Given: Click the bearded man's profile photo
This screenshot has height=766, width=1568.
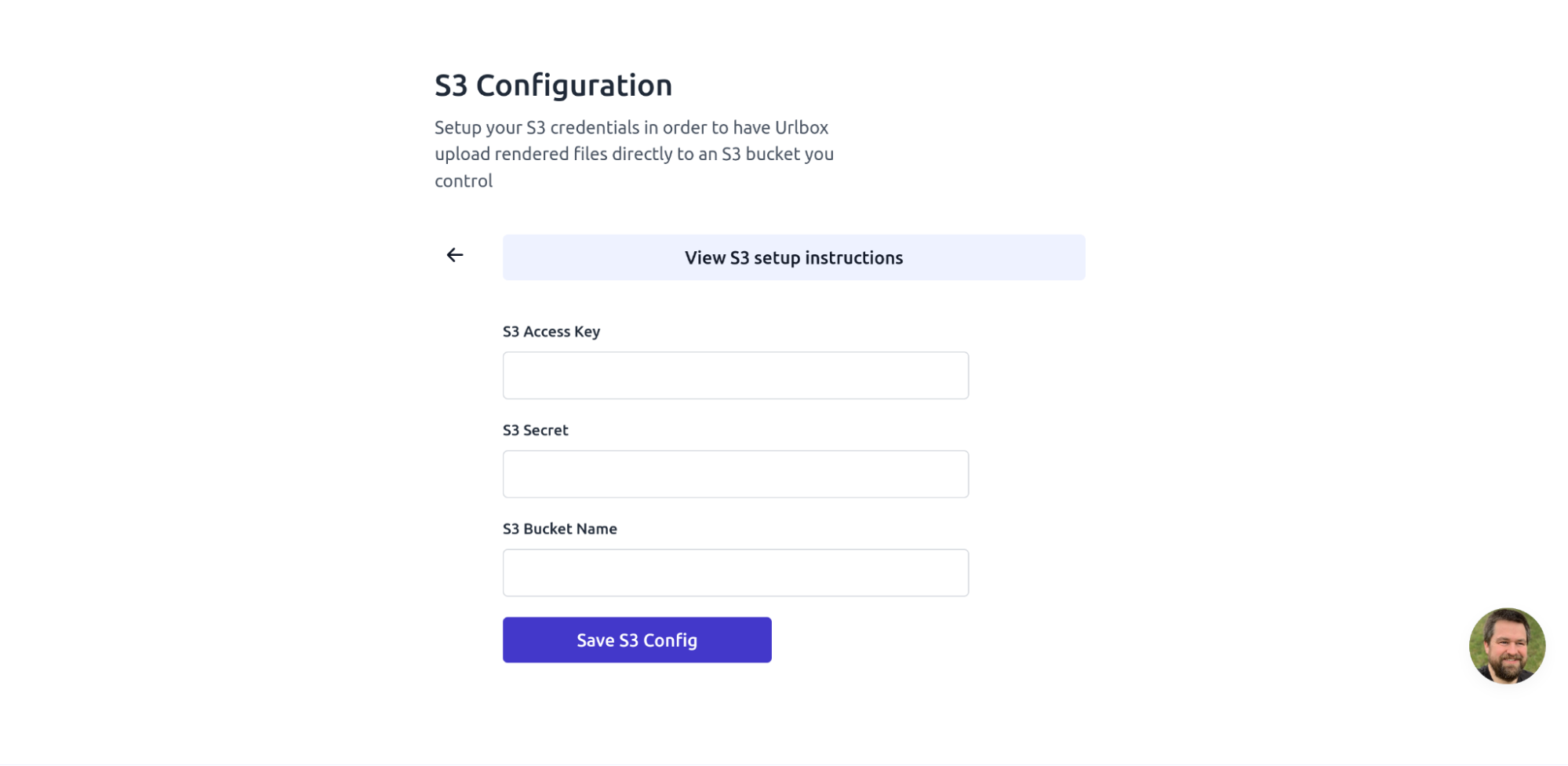Looking at the screenshot, I should point(1506,645).
